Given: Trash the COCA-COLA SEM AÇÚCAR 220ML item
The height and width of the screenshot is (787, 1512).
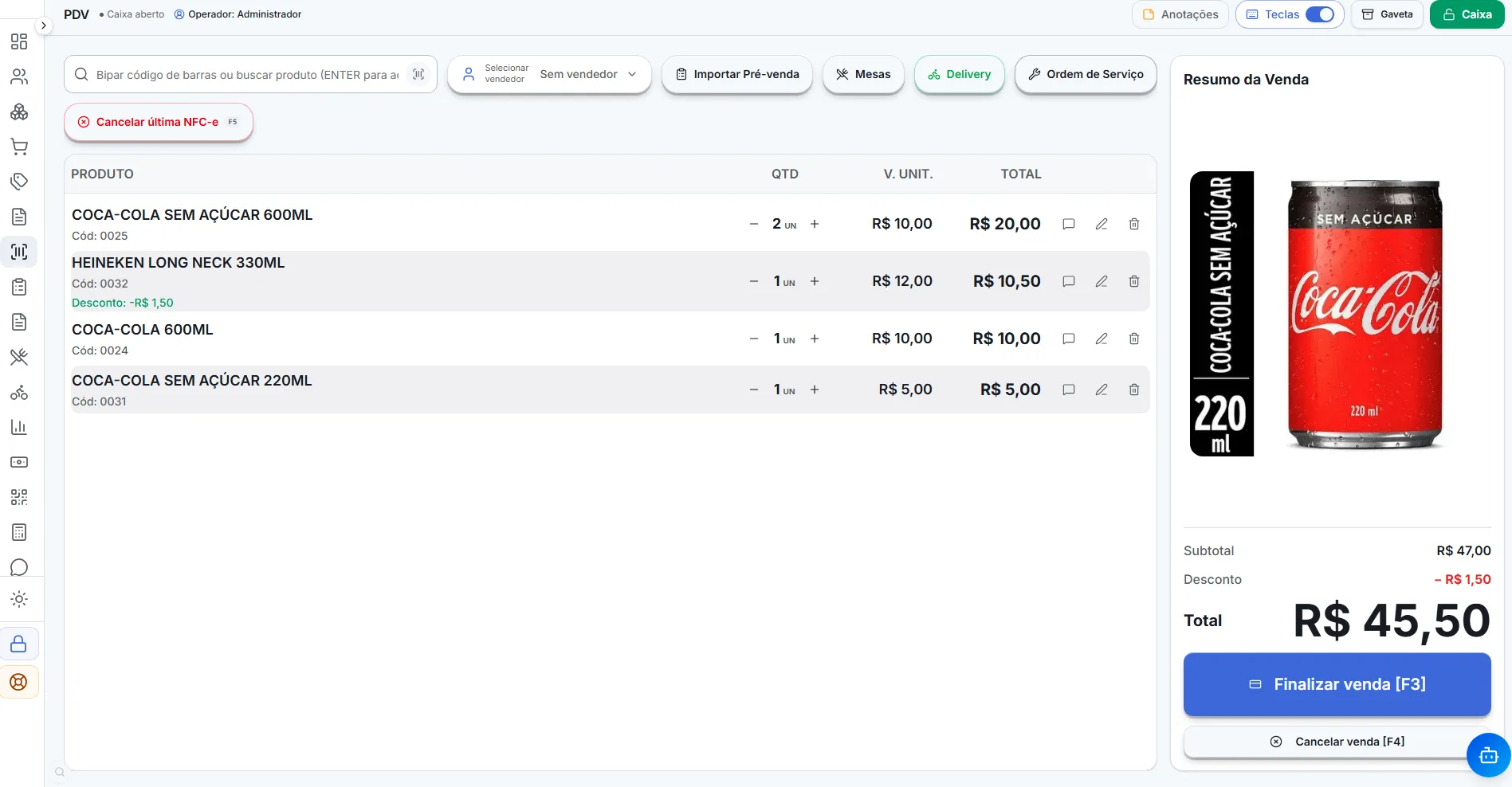Looking at the screenshot, I should click(x=1134, y=390).
